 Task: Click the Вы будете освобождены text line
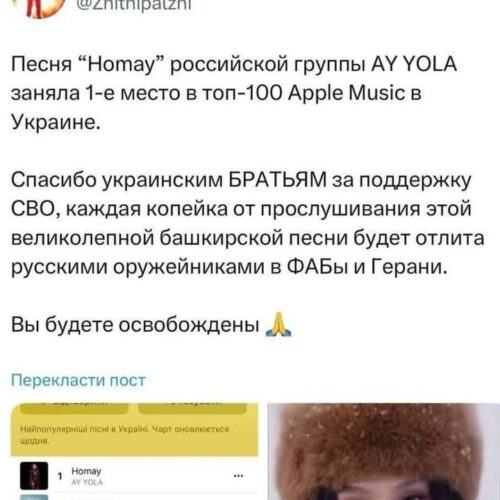point(135,325)
